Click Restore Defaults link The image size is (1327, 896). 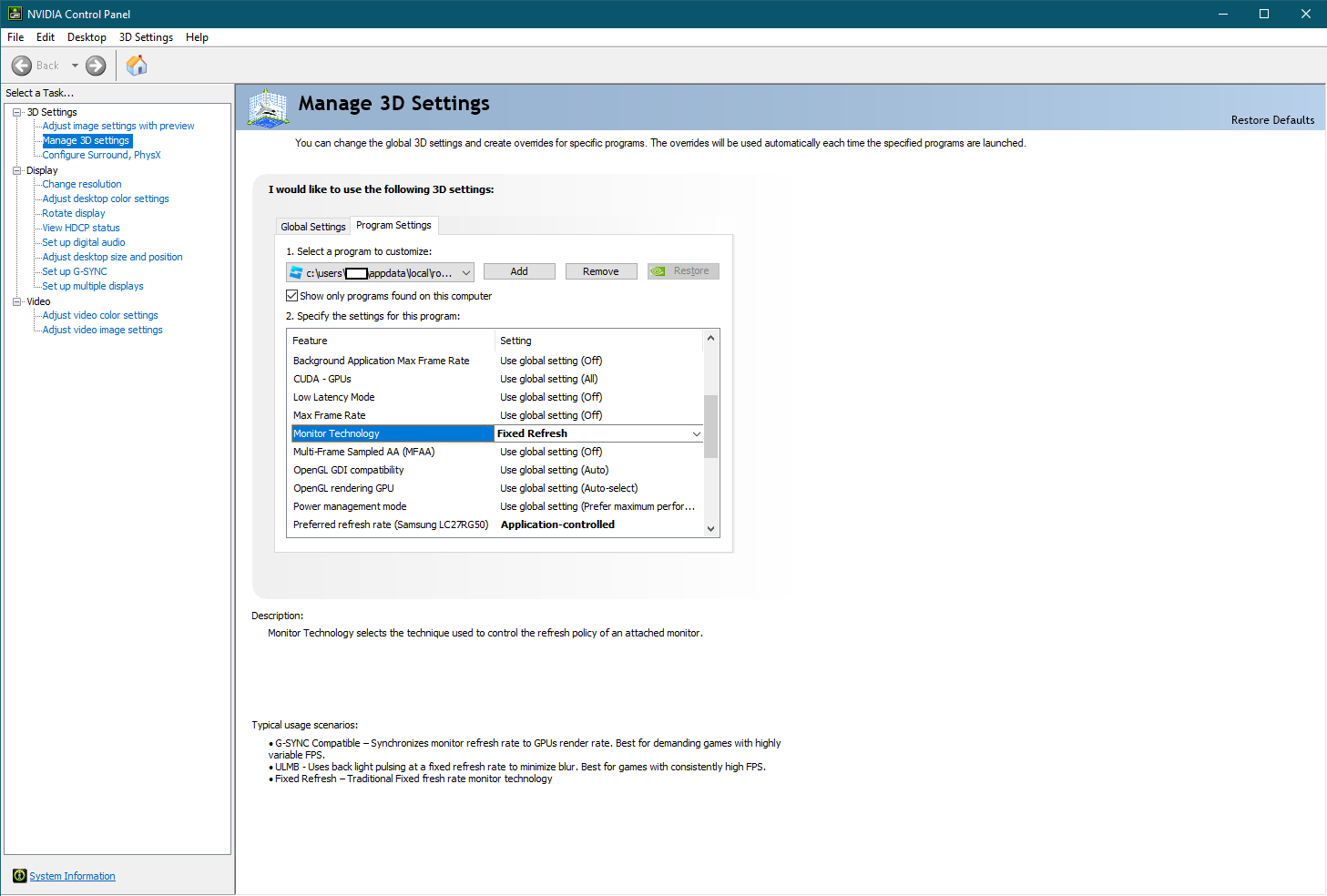coord(1272,120)
